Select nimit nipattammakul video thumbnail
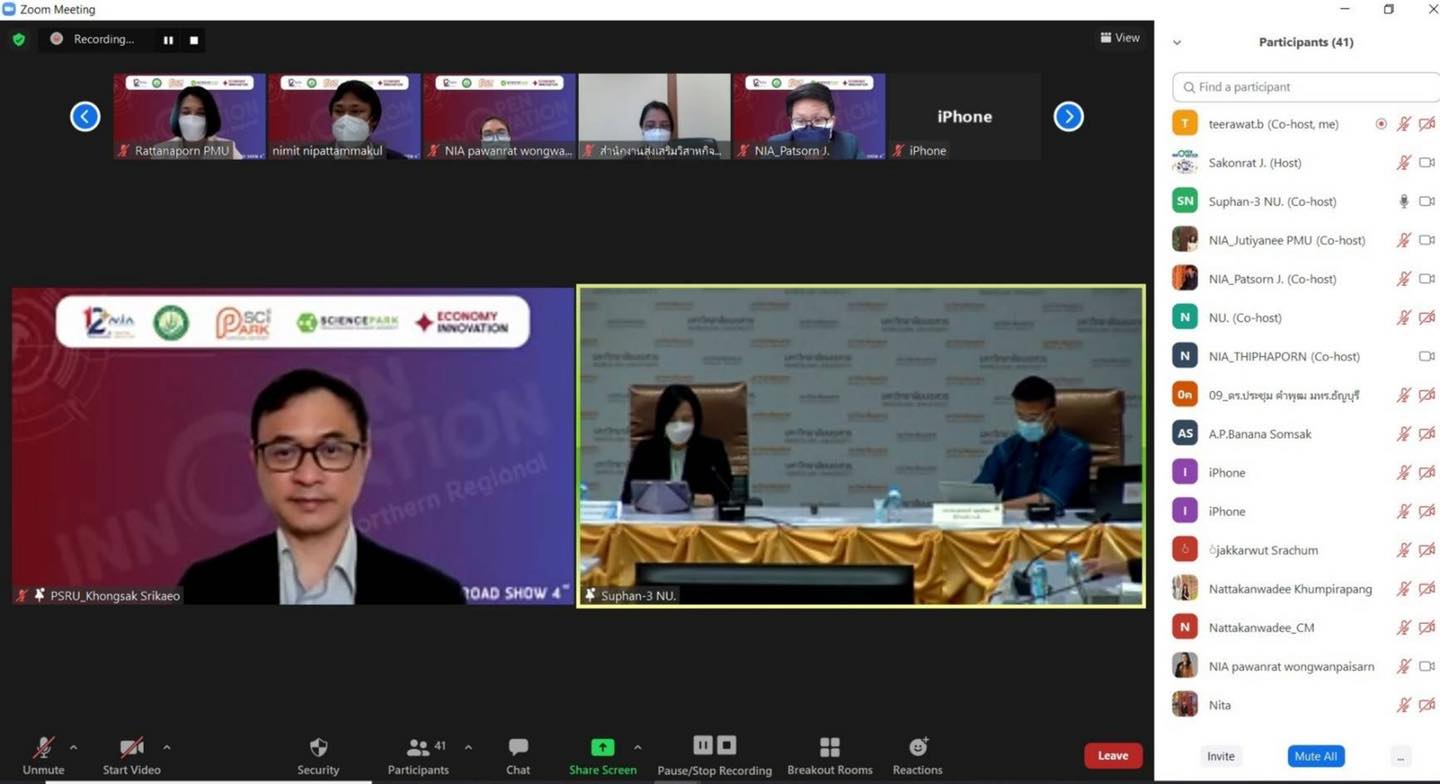Viewport: 1440px width, 784px height. pyautogui.click(x=344, y=116)
